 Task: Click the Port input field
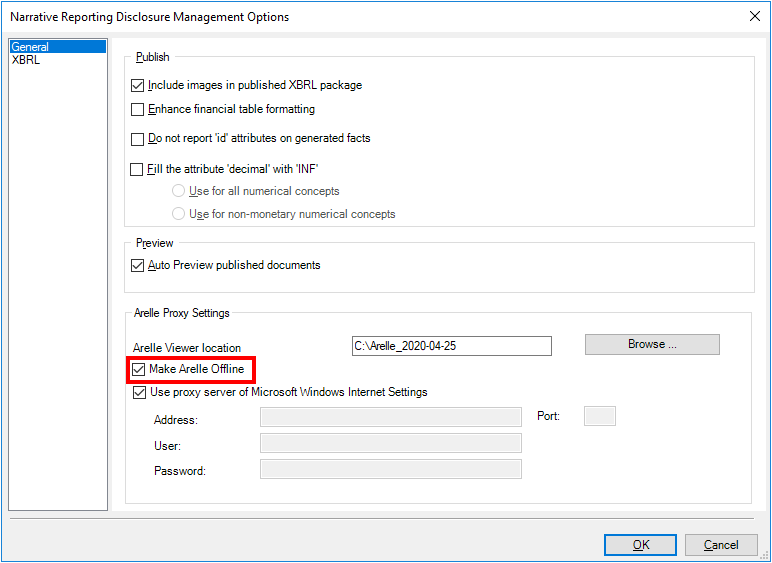pyautogui.click(x=599, y=416)
